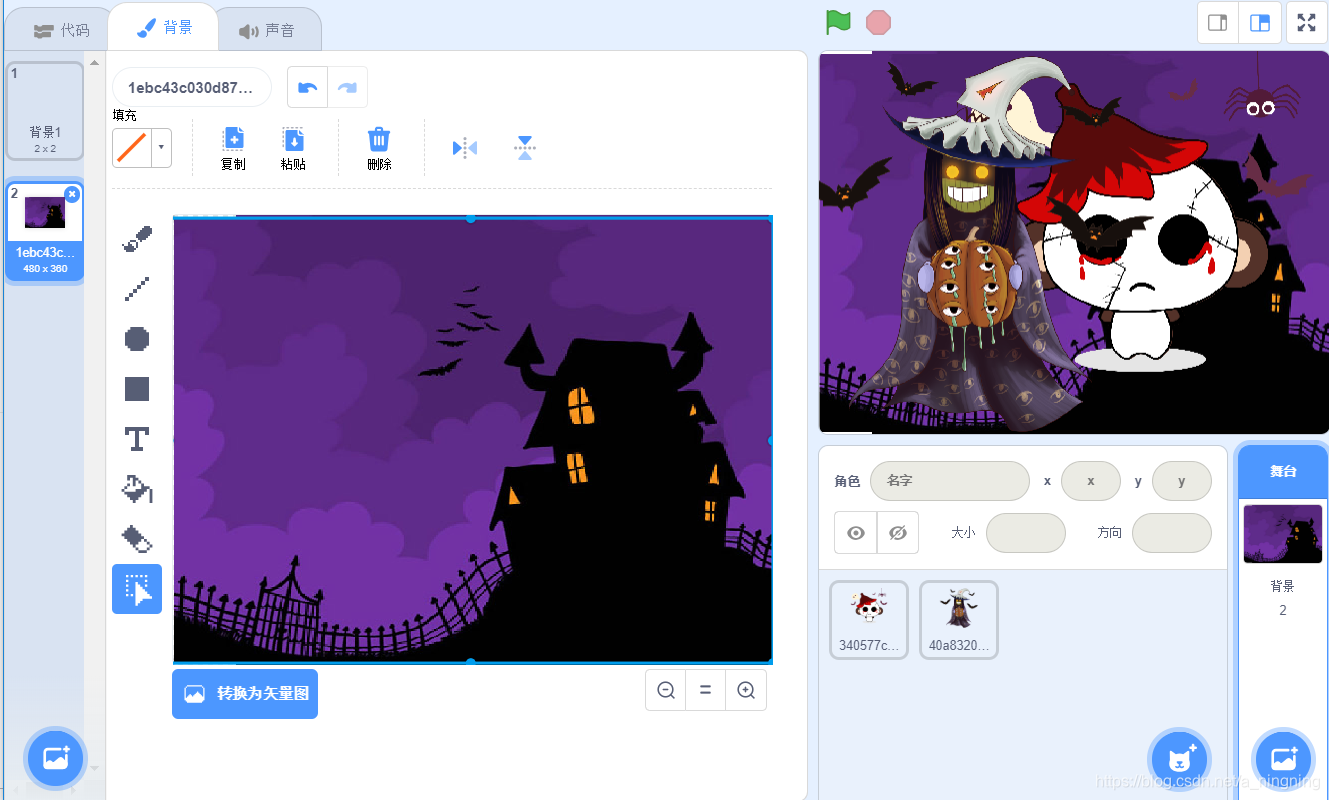Click the fill color swatch

(132, 148)
